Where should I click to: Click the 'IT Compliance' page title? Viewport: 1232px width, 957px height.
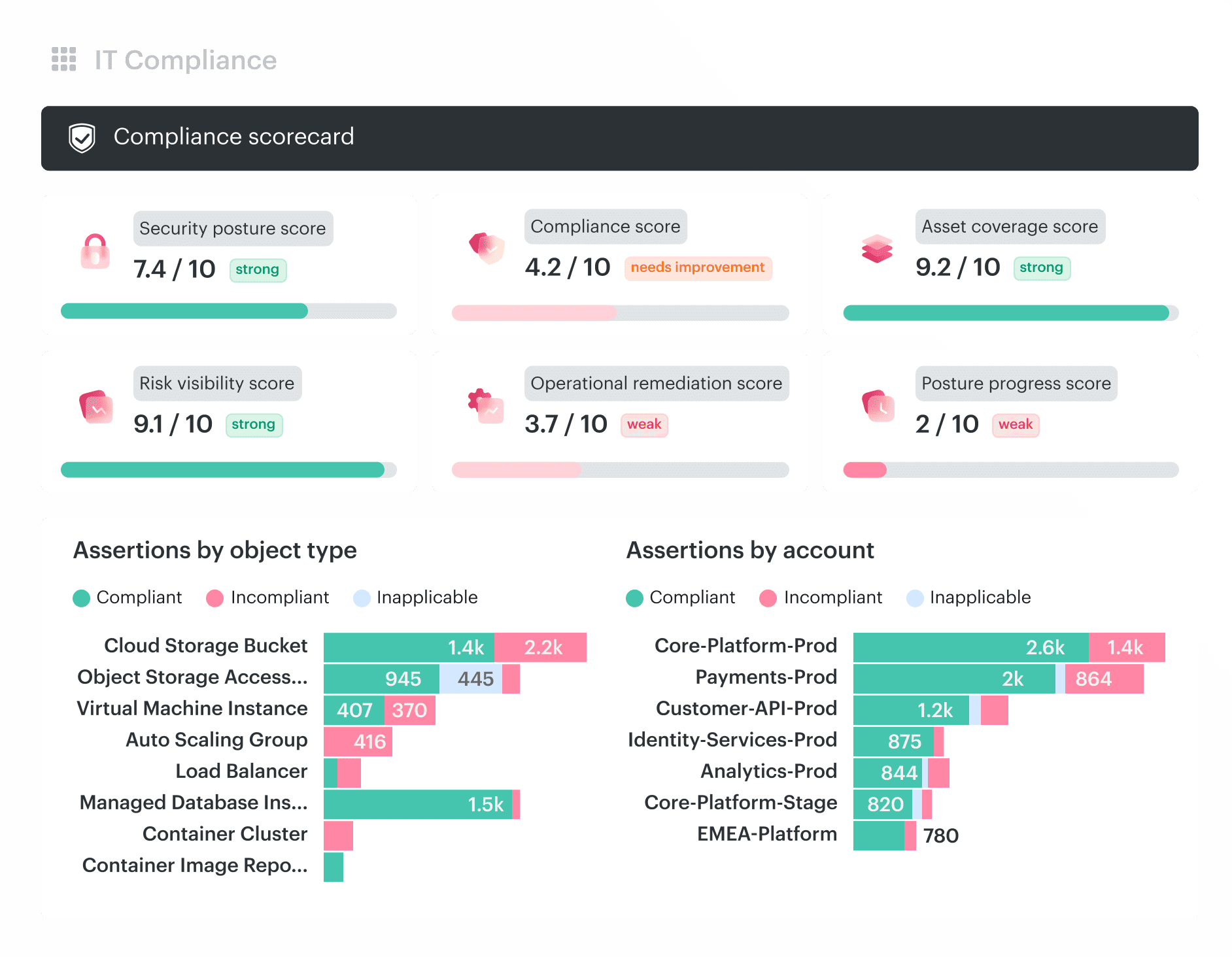click(x=186, y=60)
